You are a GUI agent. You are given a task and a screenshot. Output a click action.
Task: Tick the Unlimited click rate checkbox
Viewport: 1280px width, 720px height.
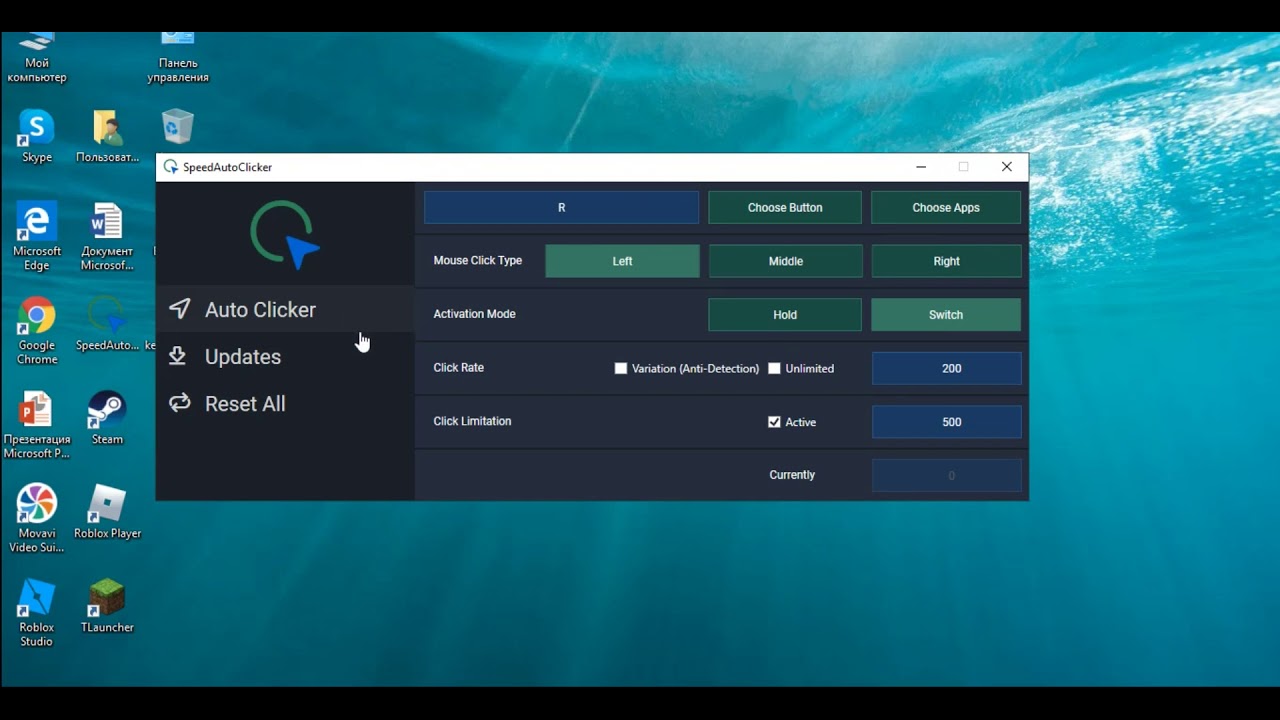click(x=774, y=368)
